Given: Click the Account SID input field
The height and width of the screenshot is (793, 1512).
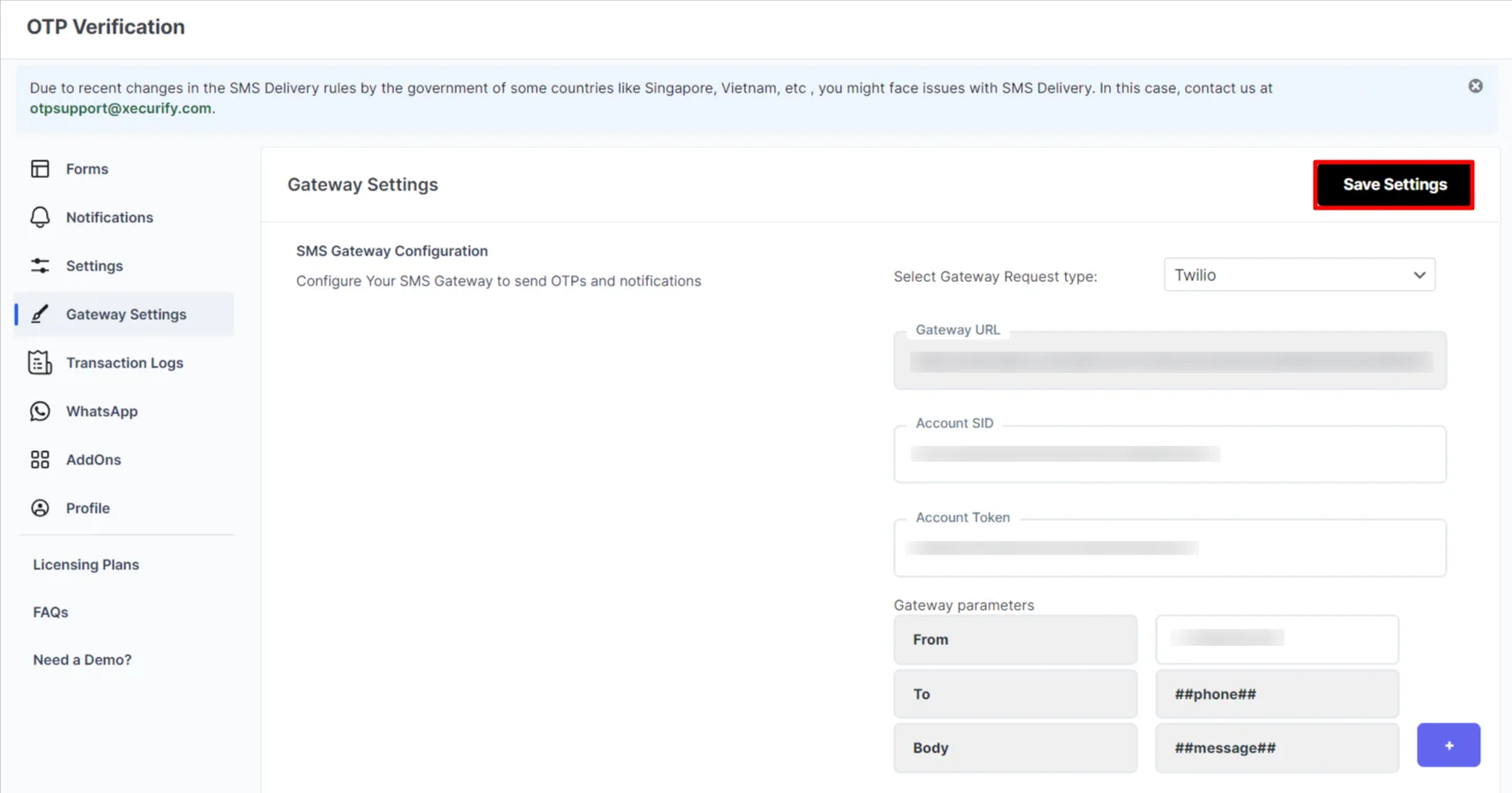Looking at the screenshot, I should (1169, 454).
